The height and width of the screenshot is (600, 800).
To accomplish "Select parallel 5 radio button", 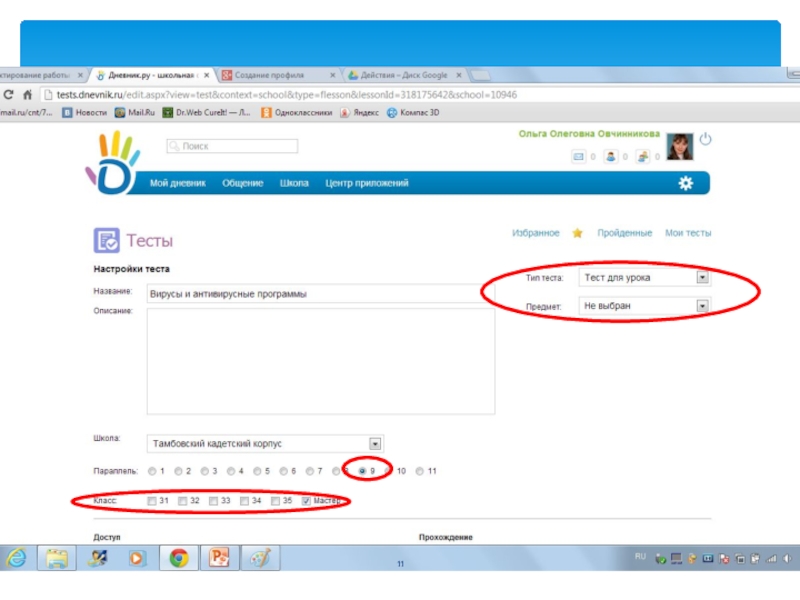I will [x=257, y=471].
